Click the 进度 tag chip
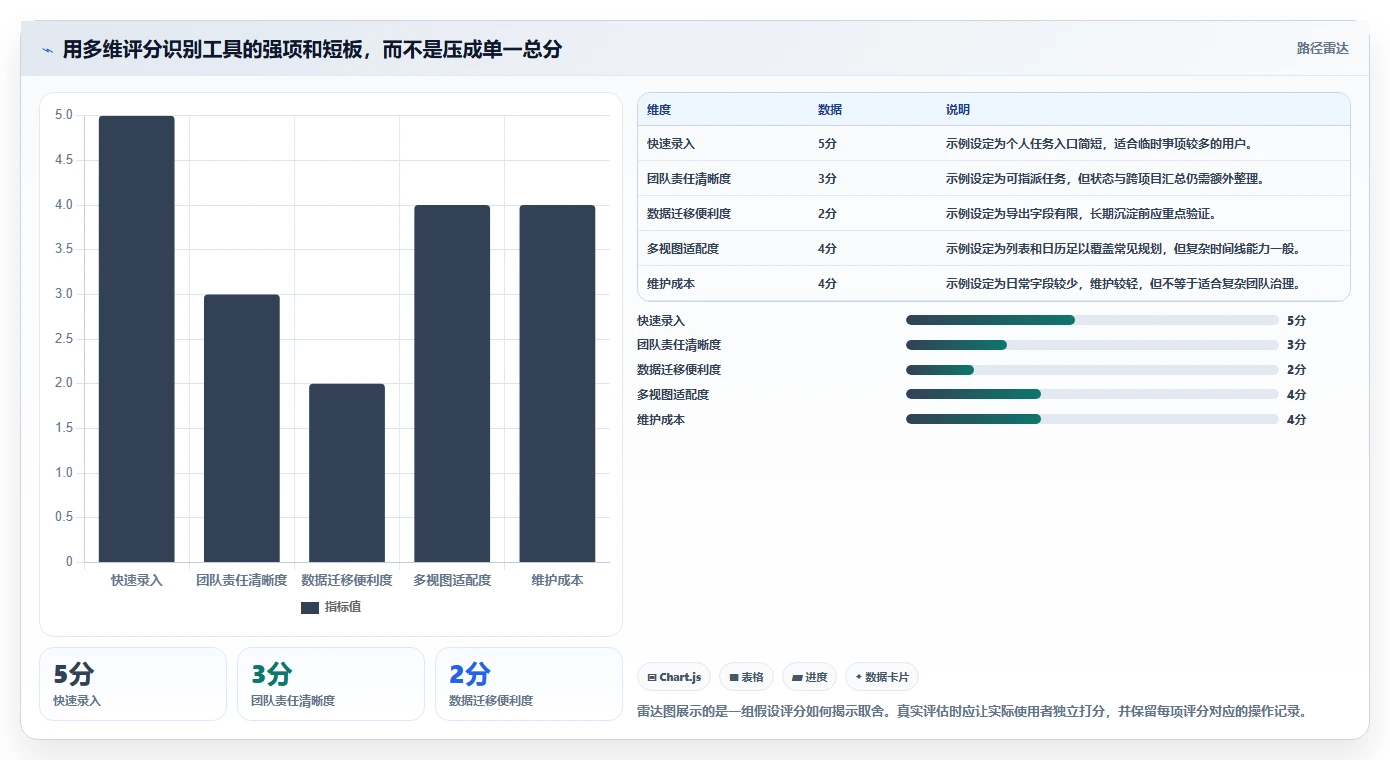 [x=809, y=677]
